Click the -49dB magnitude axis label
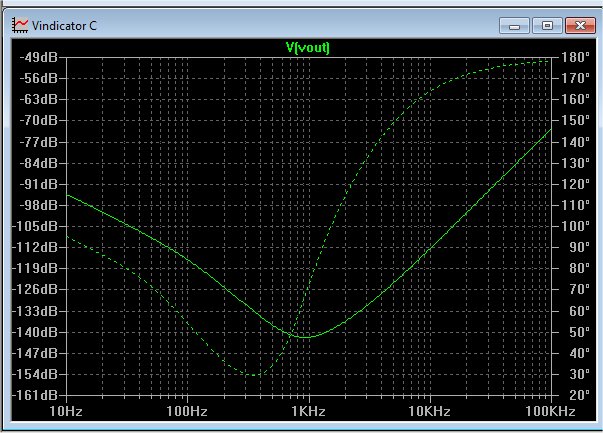Viewport: 603px width, 433px height. [38, 58]
